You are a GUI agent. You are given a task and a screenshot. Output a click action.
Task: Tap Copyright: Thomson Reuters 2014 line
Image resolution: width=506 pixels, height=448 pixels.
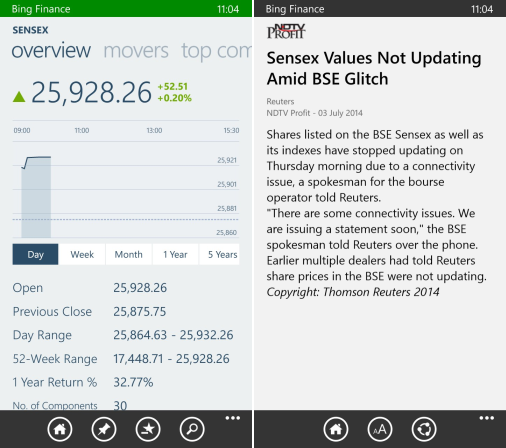tap(353, 292)
